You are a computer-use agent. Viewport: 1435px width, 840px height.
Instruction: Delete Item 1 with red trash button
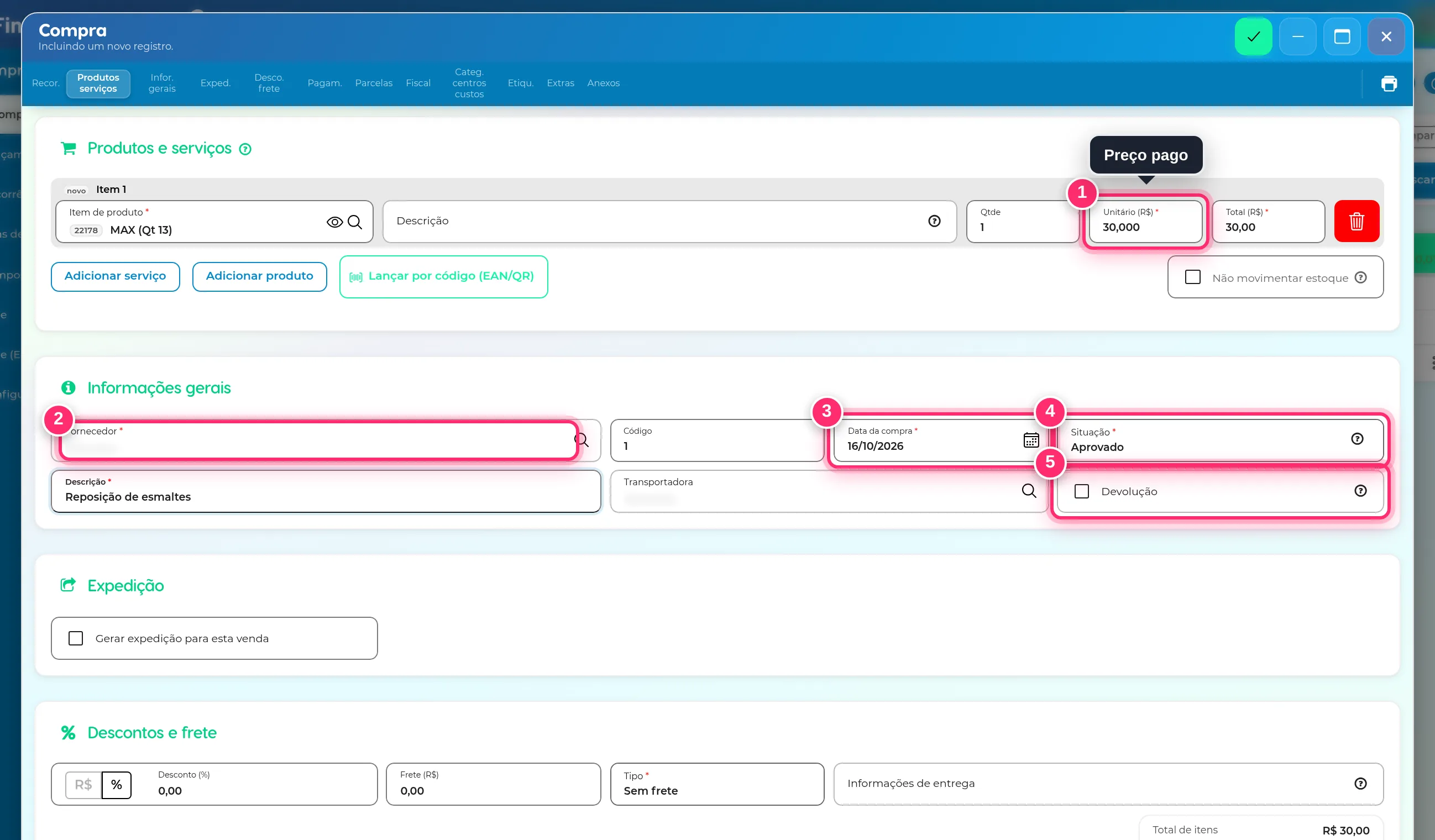pyautogui.click(x=1357, y=221)
